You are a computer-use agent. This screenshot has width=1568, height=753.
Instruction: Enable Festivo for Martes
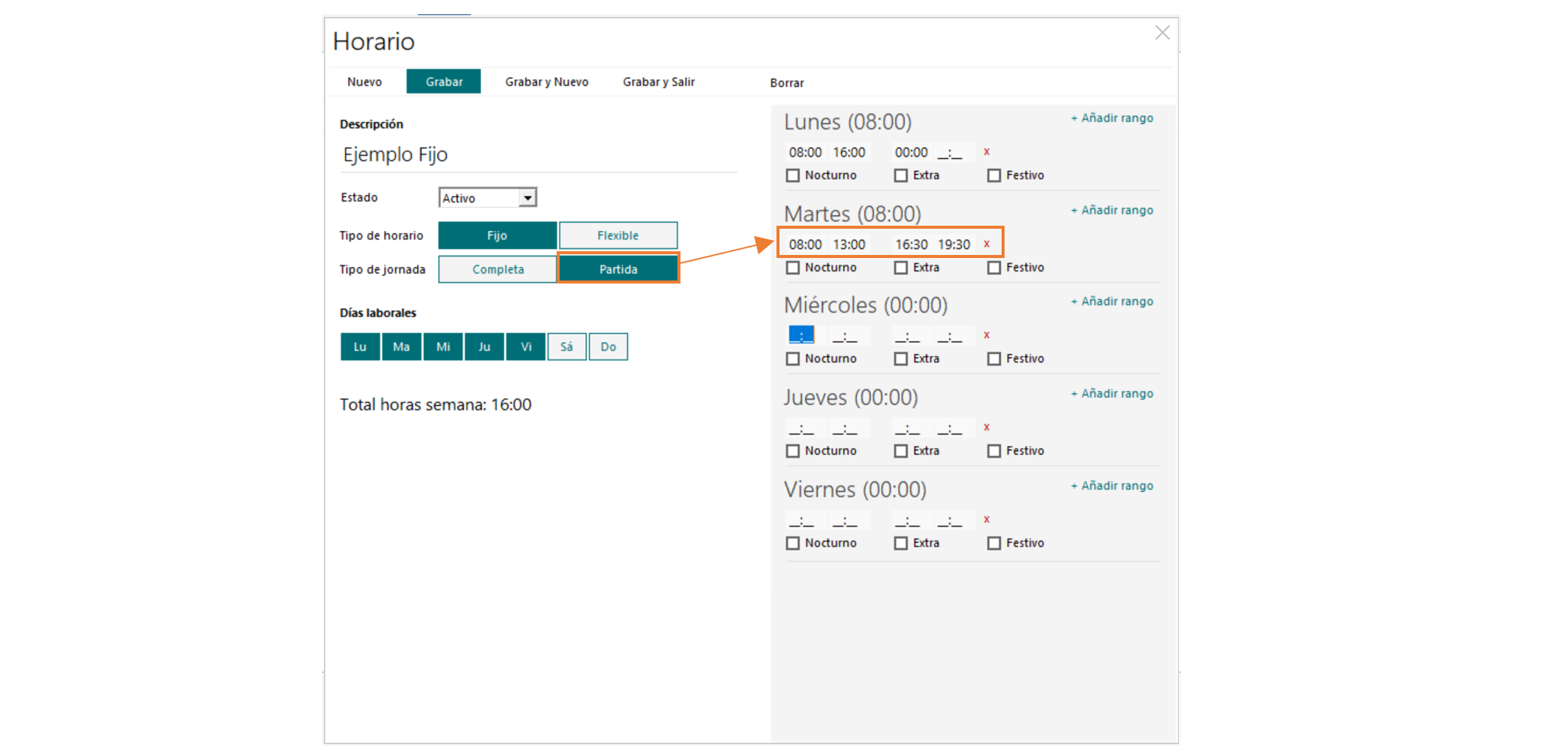click(x=994, y=268)
